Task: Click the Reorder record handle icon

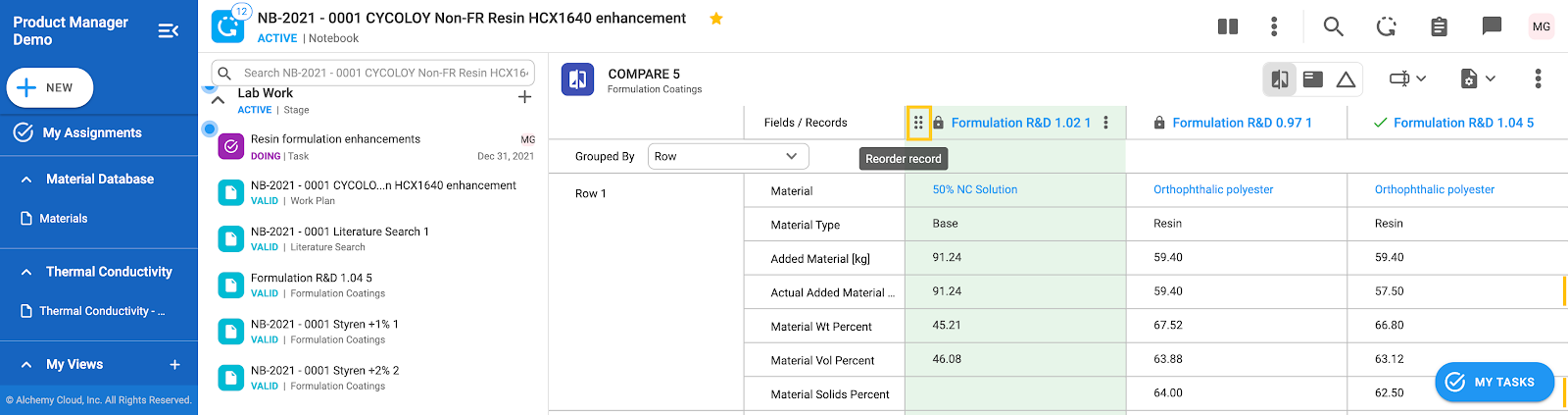Action: tap(918, 123)
